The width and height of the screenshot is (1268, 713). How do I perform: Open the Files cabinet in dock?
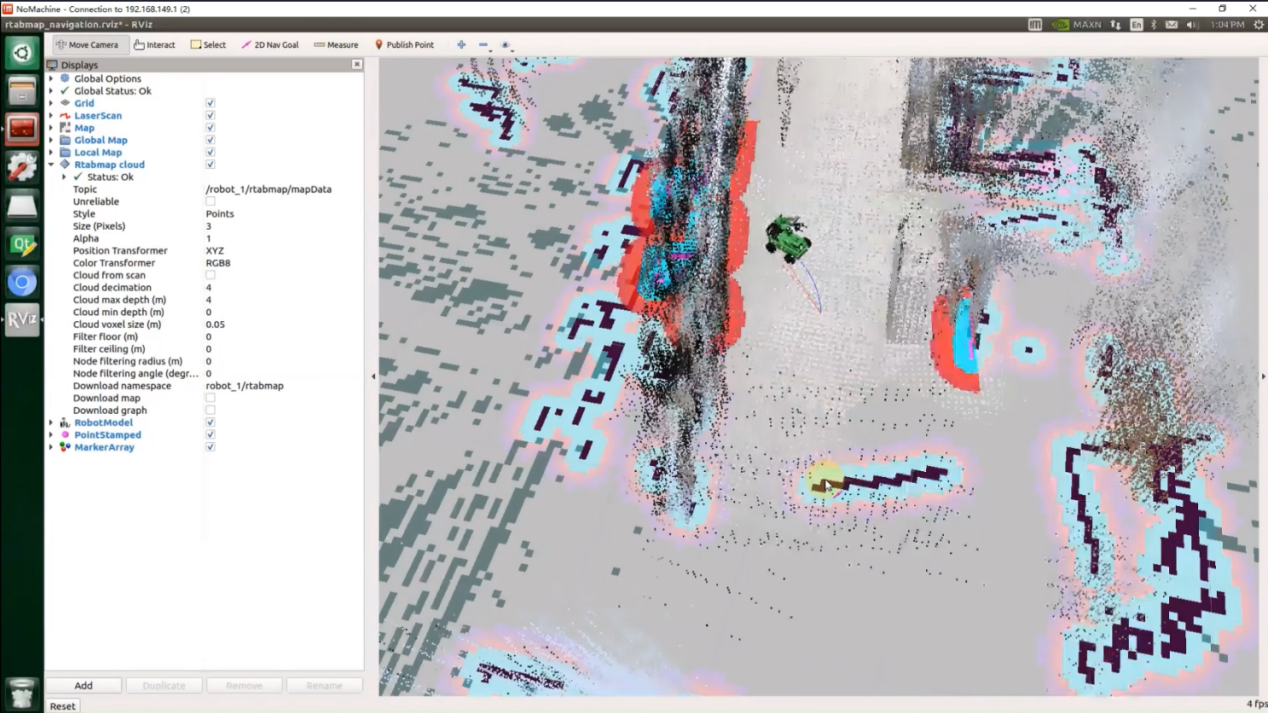tap(22, 91)
